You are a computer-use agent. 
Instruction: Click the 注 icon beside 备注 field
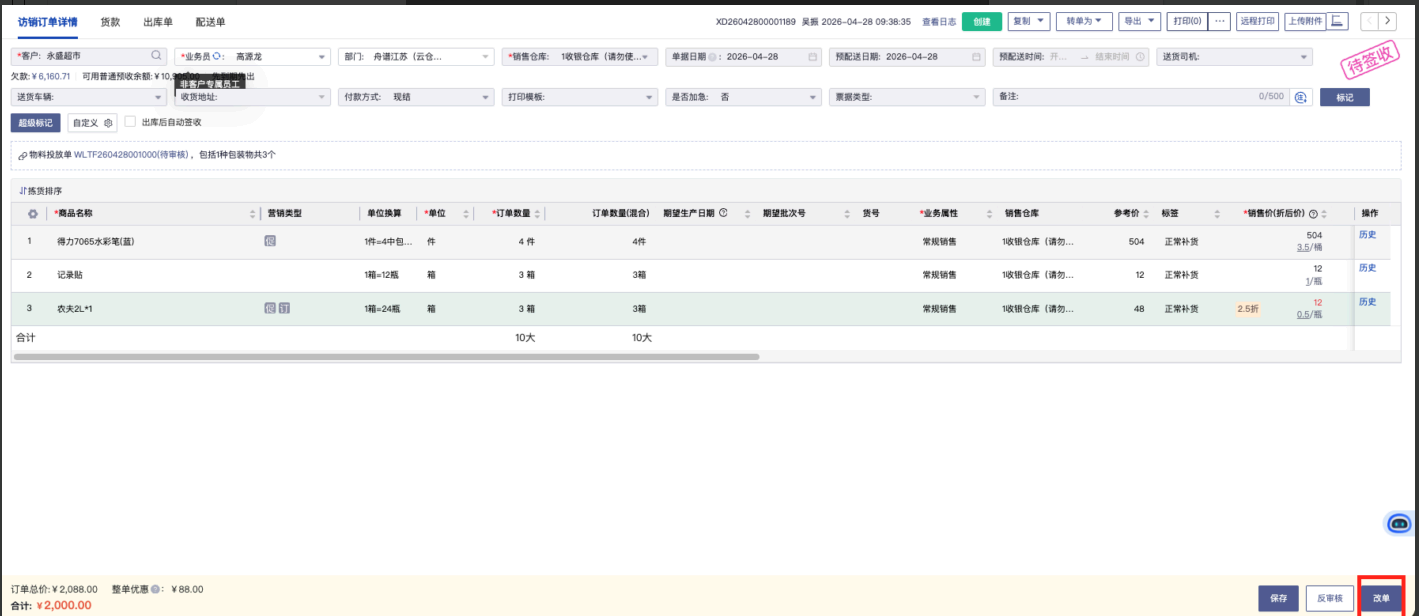point(1300,97)
